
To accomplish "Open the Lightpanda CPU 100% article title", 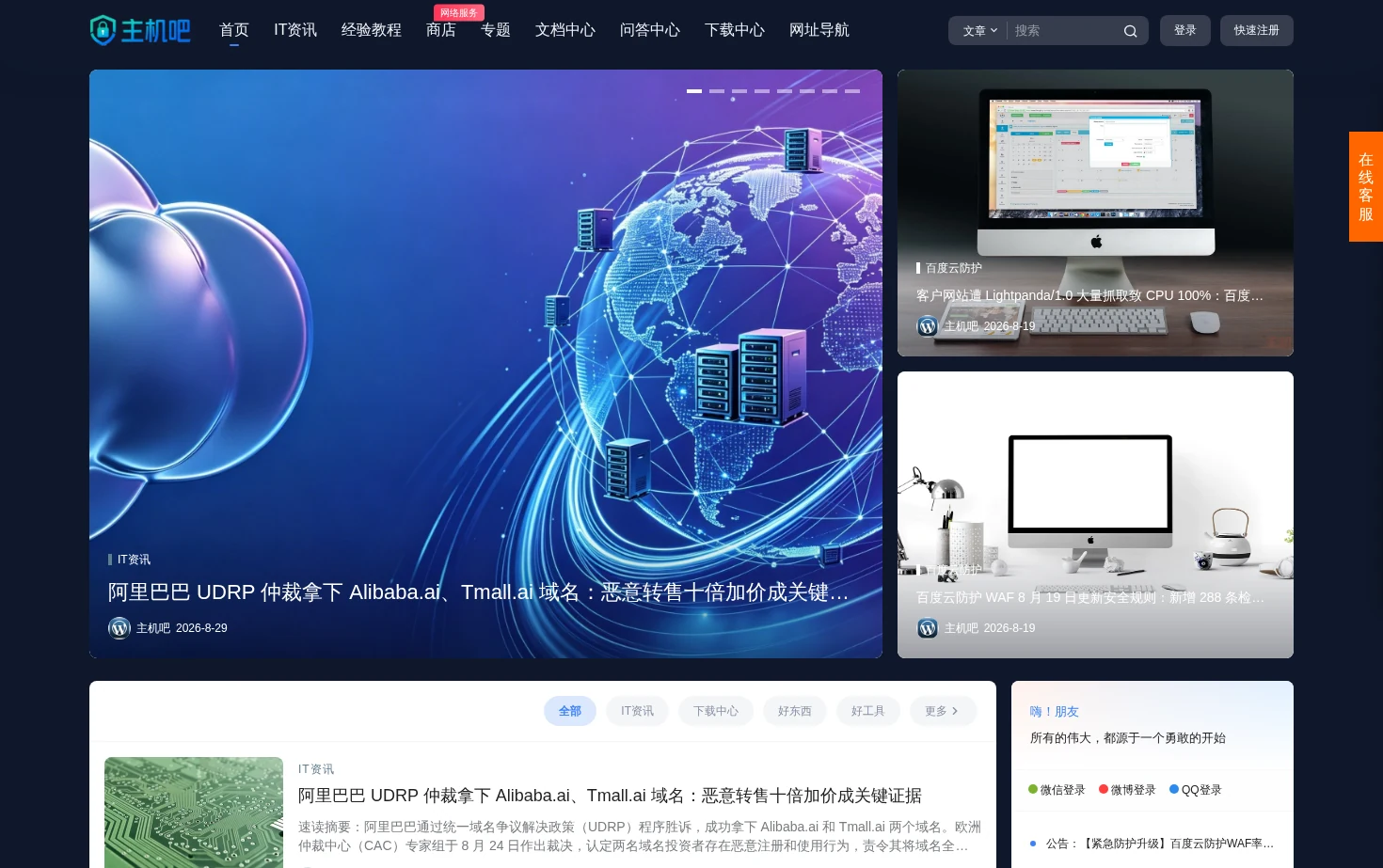I will tap(1090, 295).
